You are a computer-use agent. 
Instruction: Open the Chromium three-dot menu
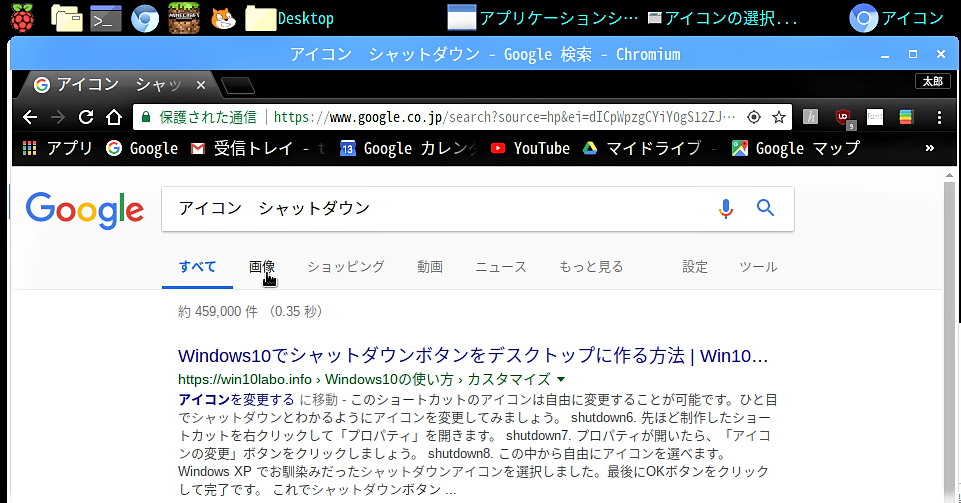tap(939, 117)
